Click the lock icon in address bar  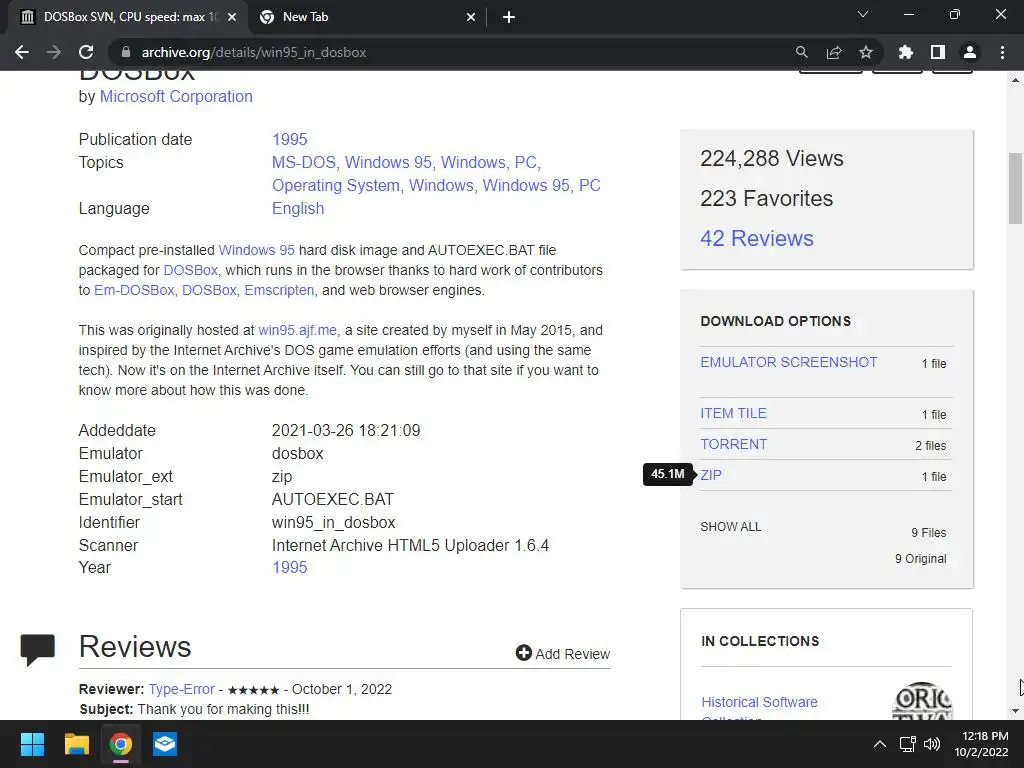point(126,52)
